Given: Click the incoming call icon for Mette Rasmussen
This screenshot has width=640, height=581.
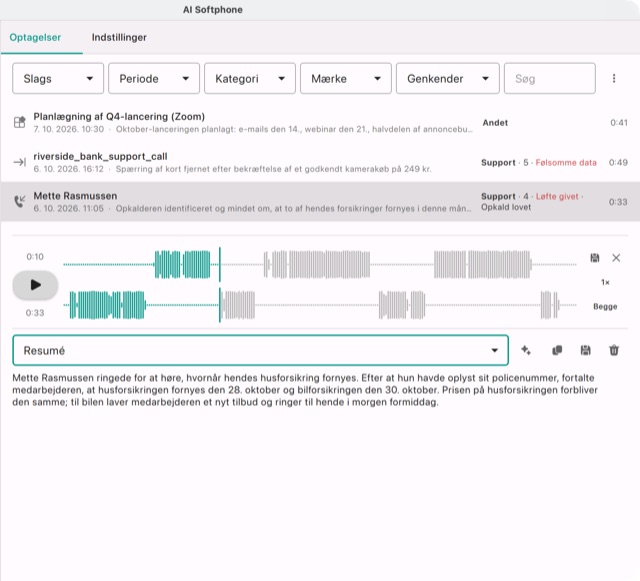Looking at the screenshot, I should [x=19, y=201].
